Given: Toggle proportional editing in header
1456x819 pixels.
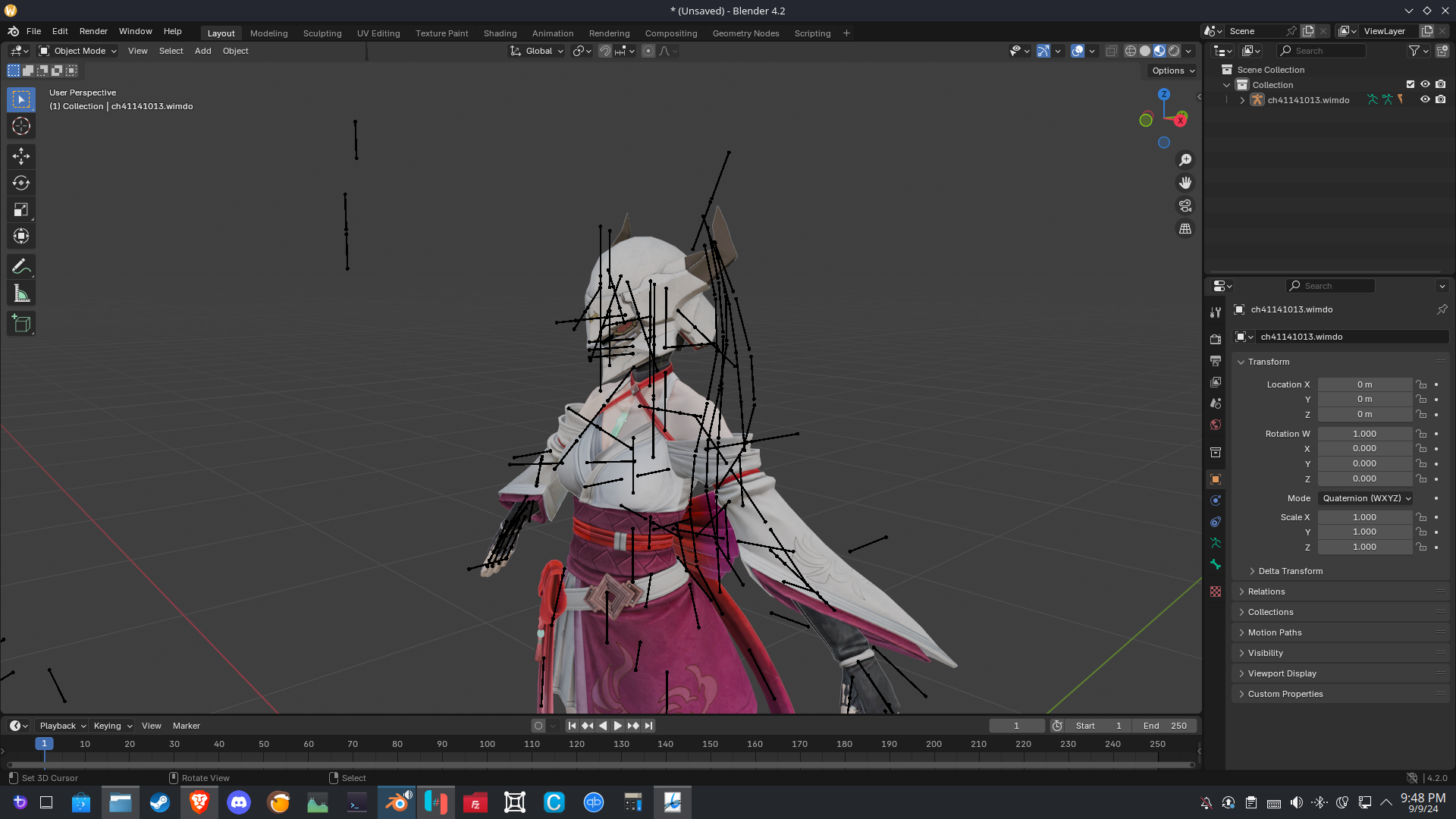Looking at the screenshot, I should click(x=648, y=51).
